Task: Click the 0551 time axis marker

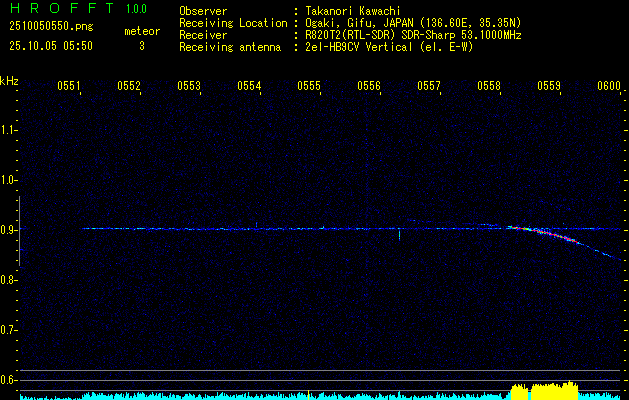Action: pos(69,86)
